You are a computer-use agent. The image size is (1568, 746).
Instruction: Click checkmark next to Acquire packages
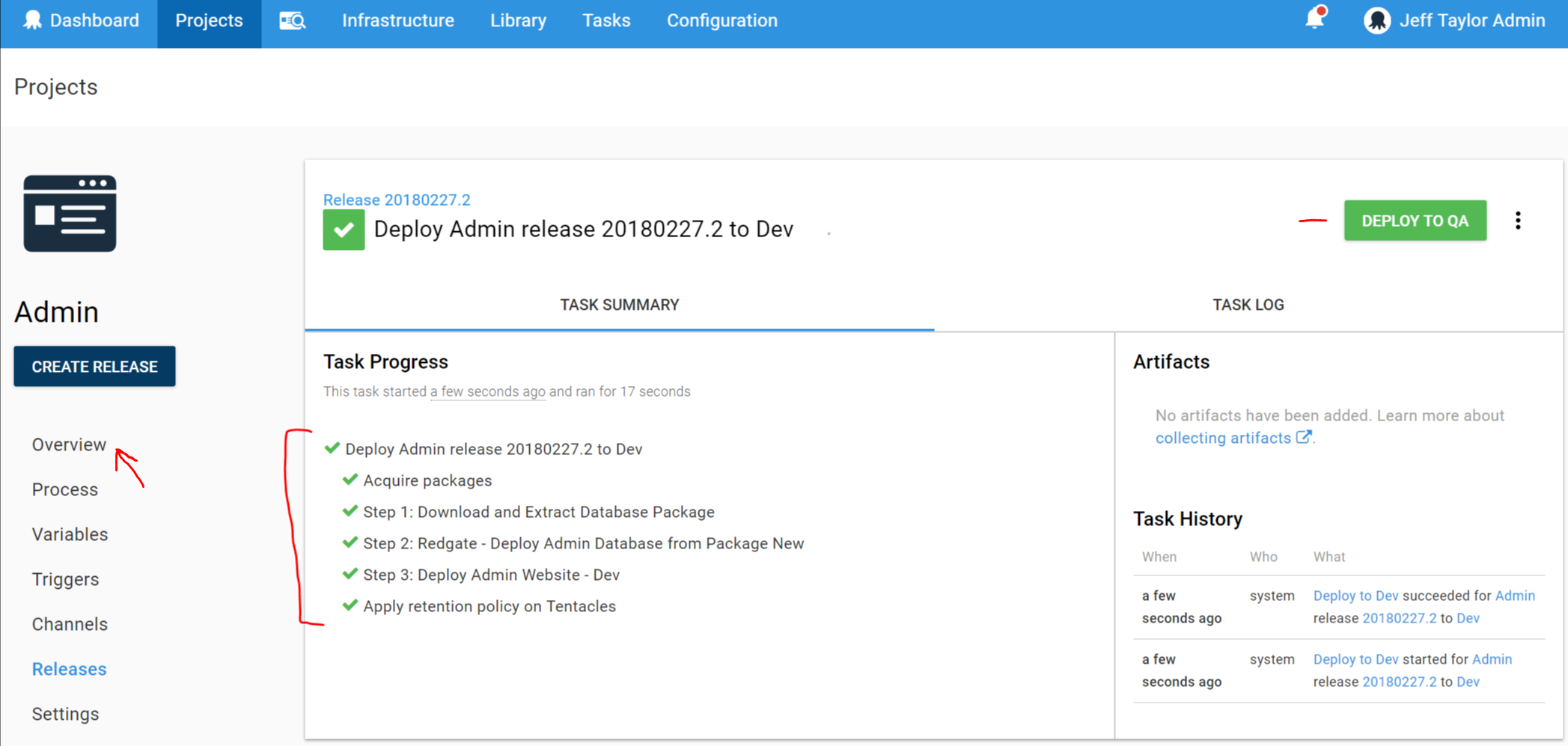pyautogui.click(x=350, y=480)
